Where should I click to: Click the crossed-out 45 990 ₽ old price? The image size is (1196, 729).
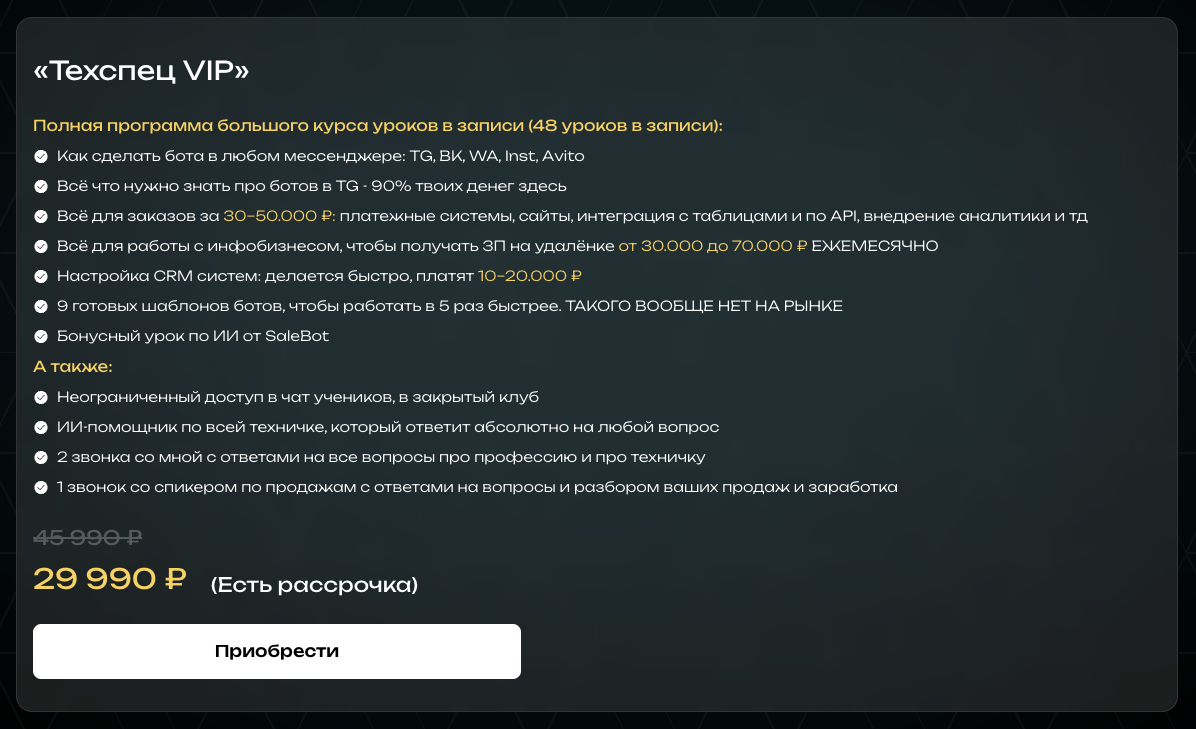click(87, 537)
